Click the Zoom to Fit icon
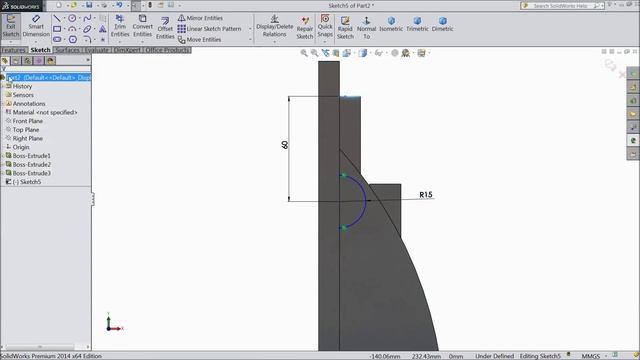Screen dimensions: 640x360 (x=304, y=53)
